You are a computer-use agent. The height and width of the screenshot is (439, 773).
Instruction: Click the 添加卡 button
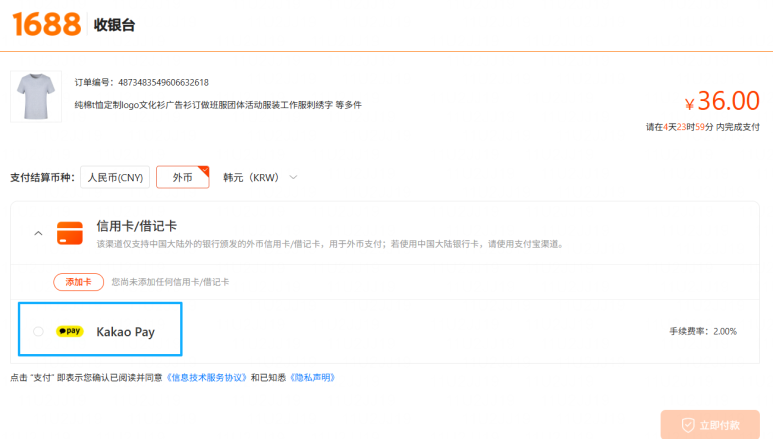pyautogui.click(x=78, y=282)
